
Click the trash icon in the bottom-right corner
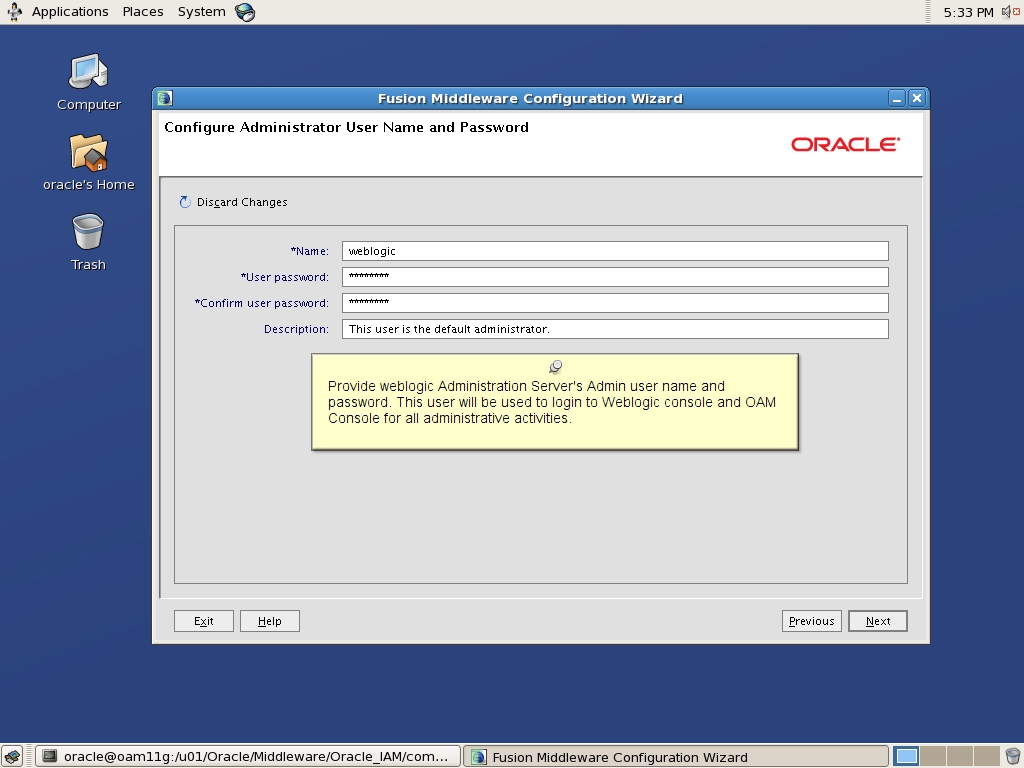tap(1012, 756)
